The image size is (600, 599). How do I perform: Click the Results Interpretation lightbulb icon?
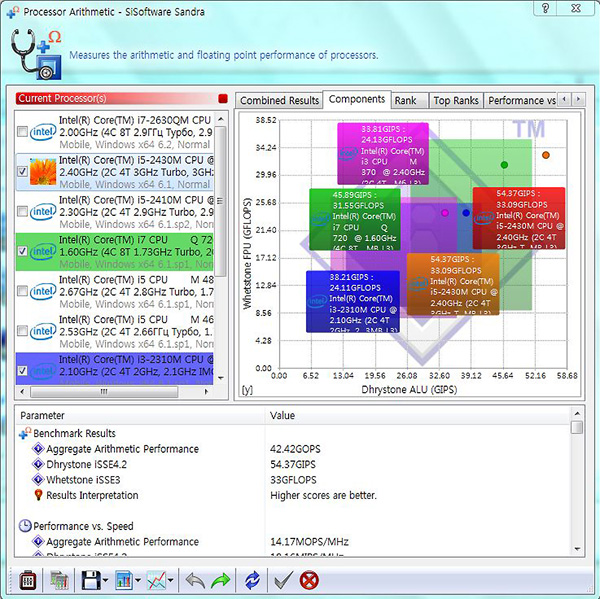click(x=38, y=495)
